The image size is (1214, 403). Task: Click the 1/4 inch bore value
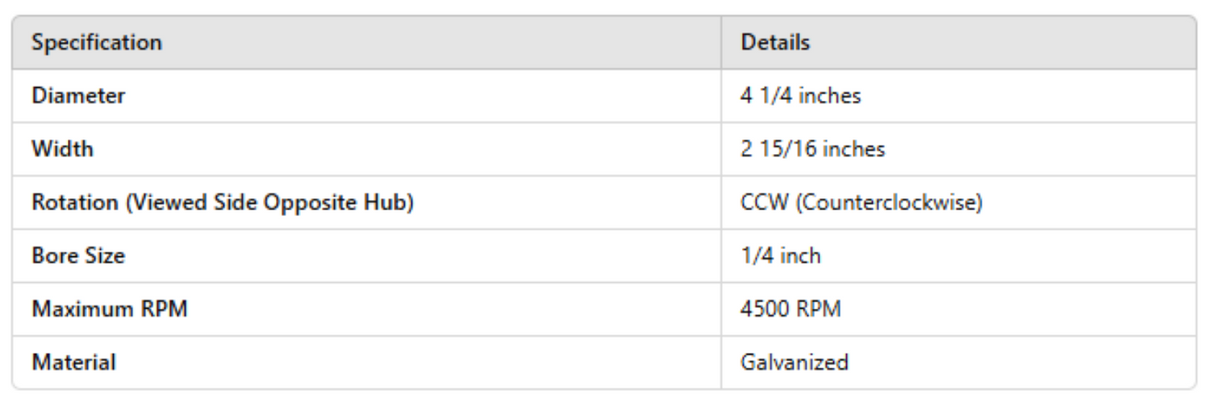point(780,256)
